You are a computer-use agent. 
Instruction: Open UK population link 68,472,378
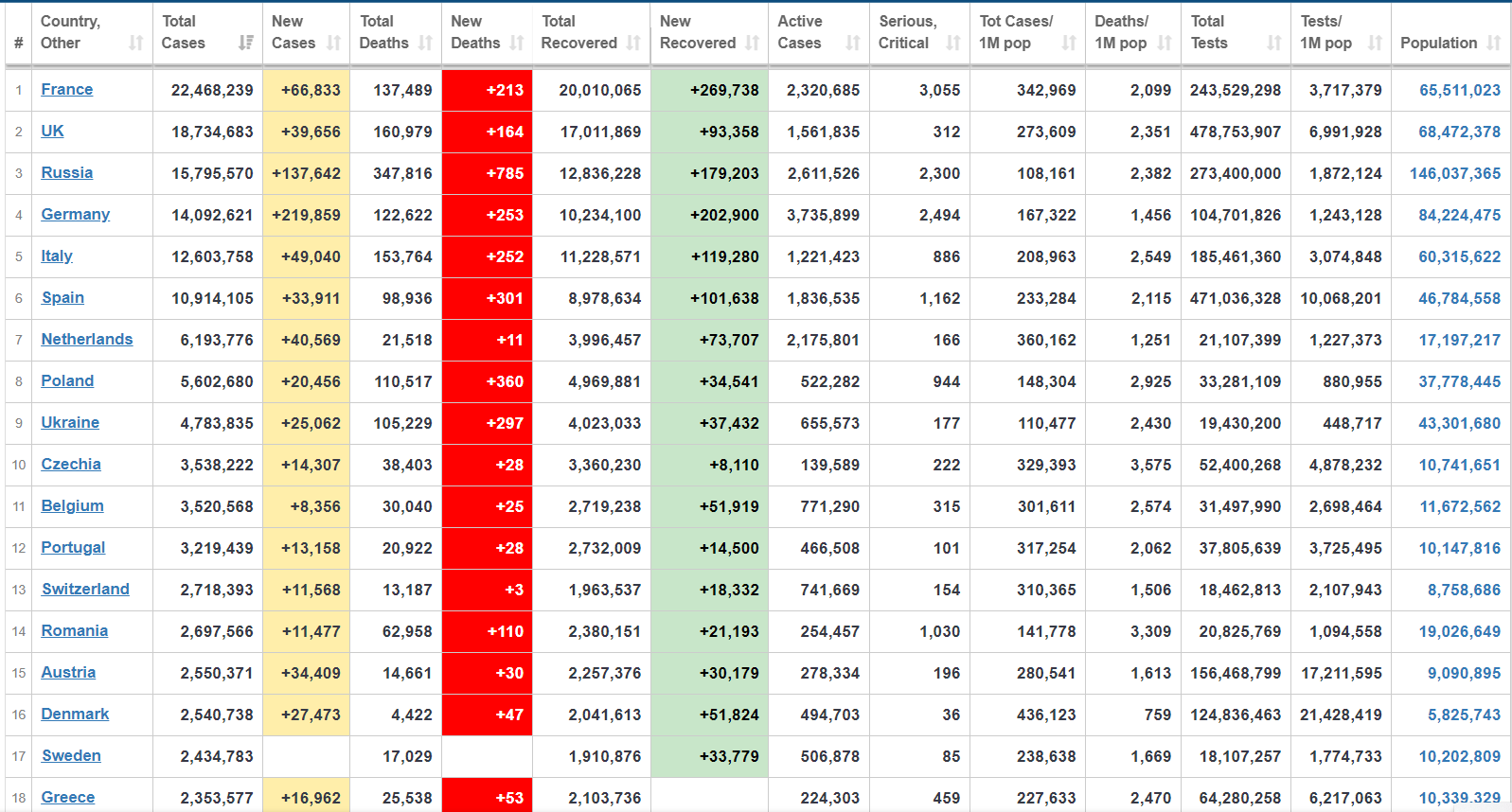point(1459,132)
